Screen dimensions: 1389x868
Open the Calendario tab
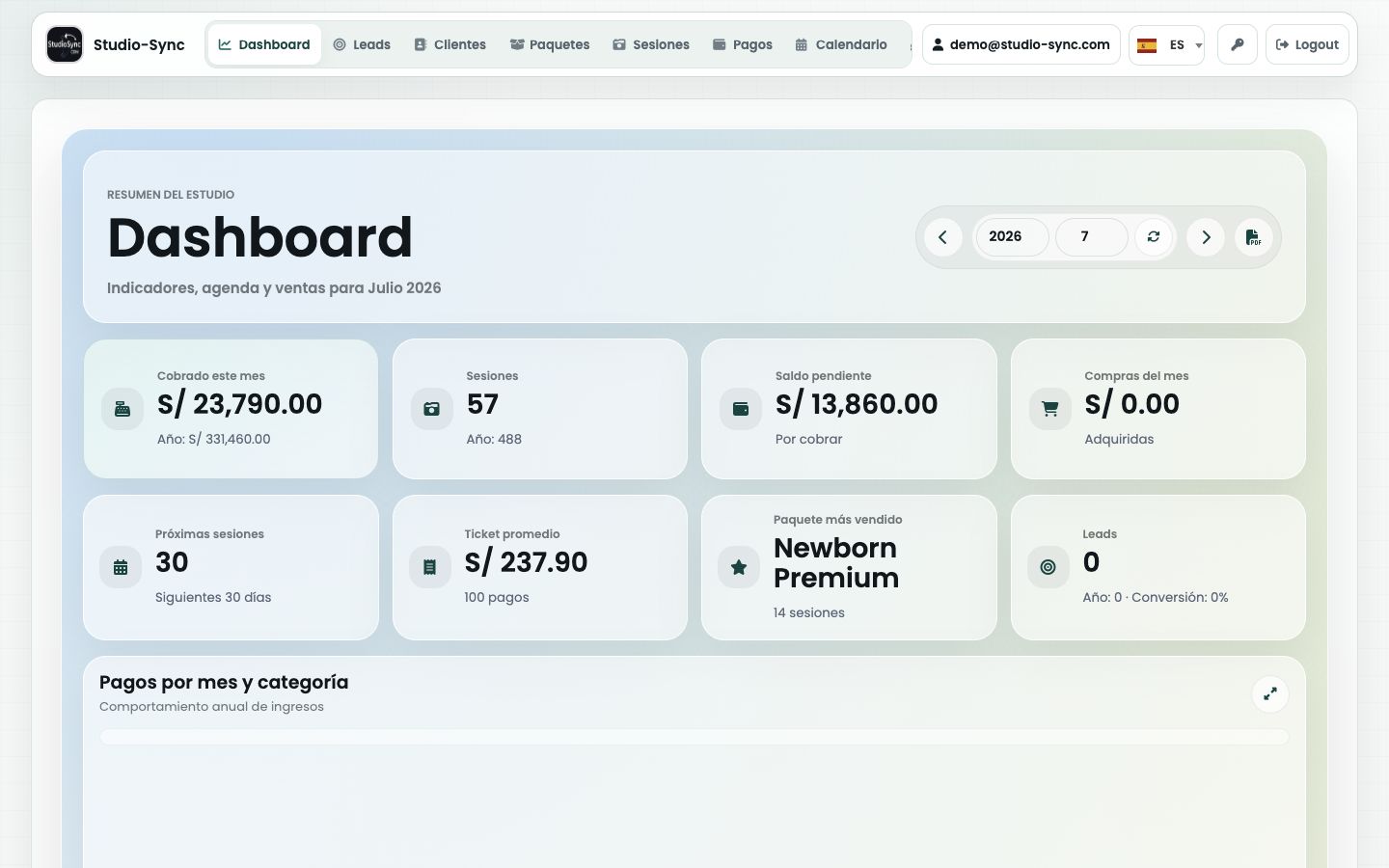point(841,44)
